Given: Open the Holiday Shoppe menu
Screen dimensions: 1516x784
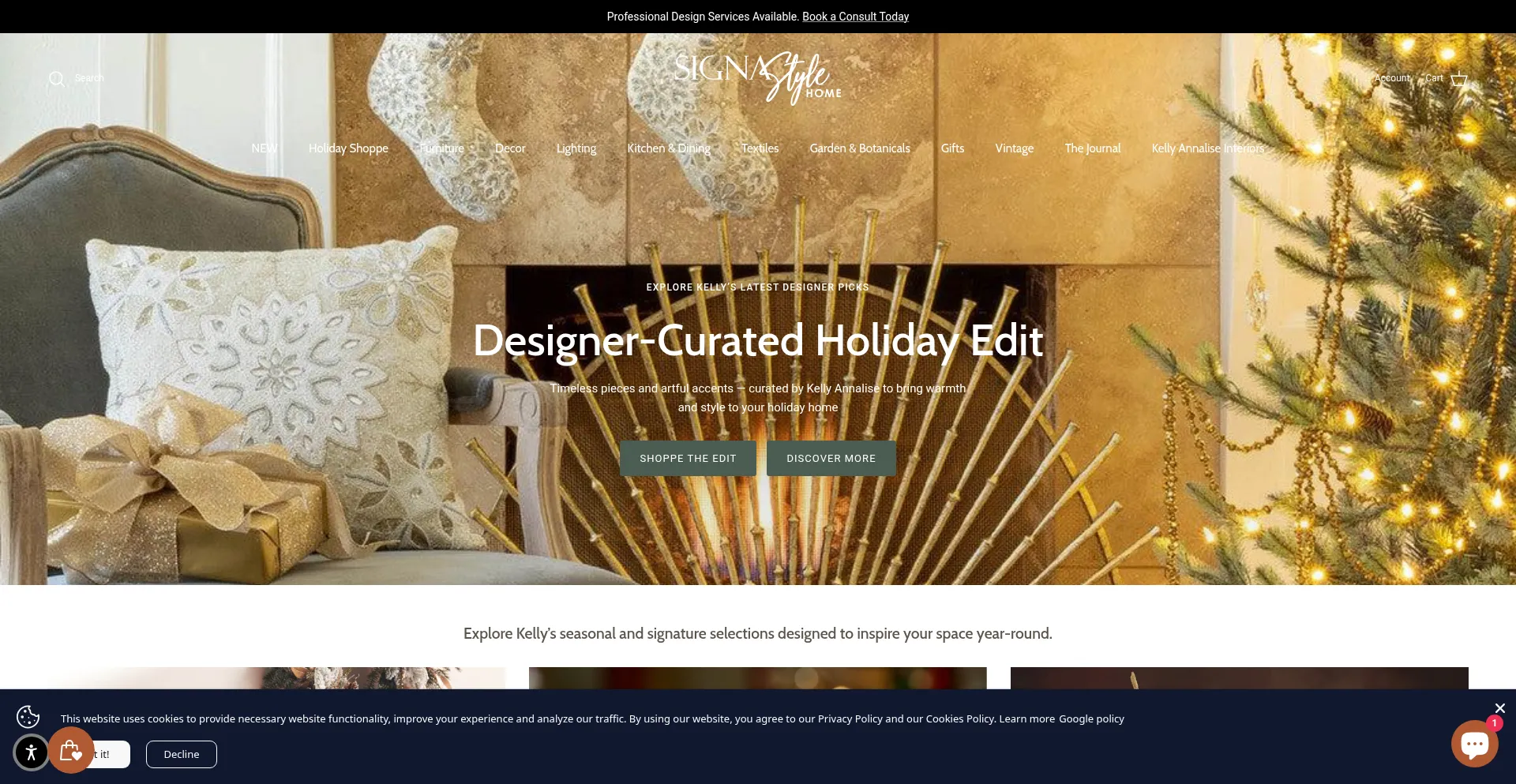Looking at the screenshot, I should point(348,148).
